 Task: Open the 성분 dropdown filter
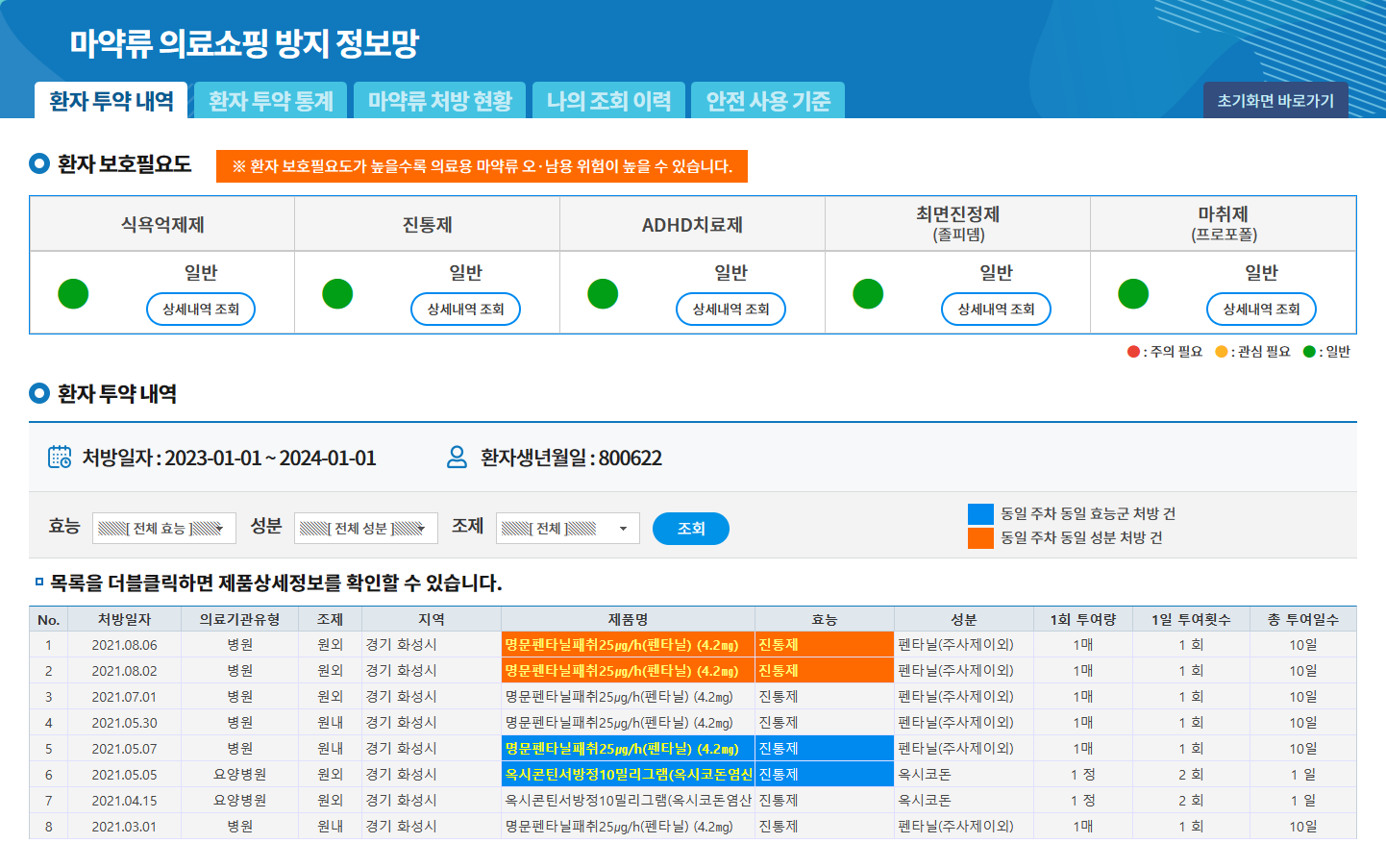click(x=365, y=528)
